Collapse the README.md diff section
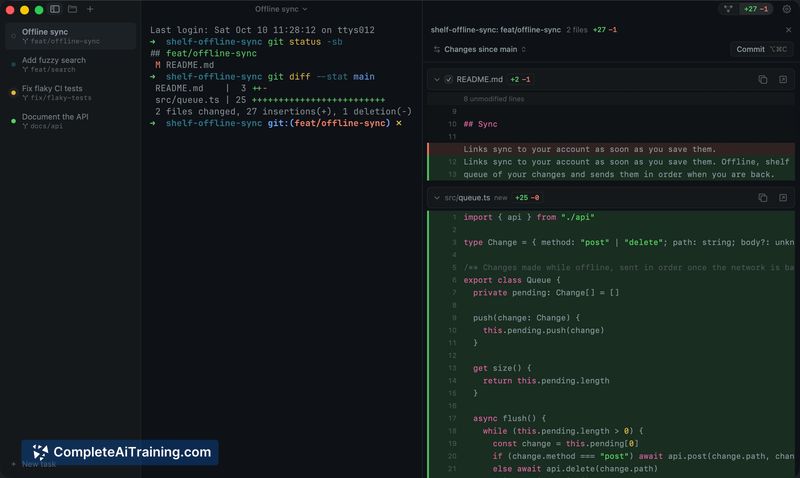Viewport: 800px width, 478px height. [437, 80]
